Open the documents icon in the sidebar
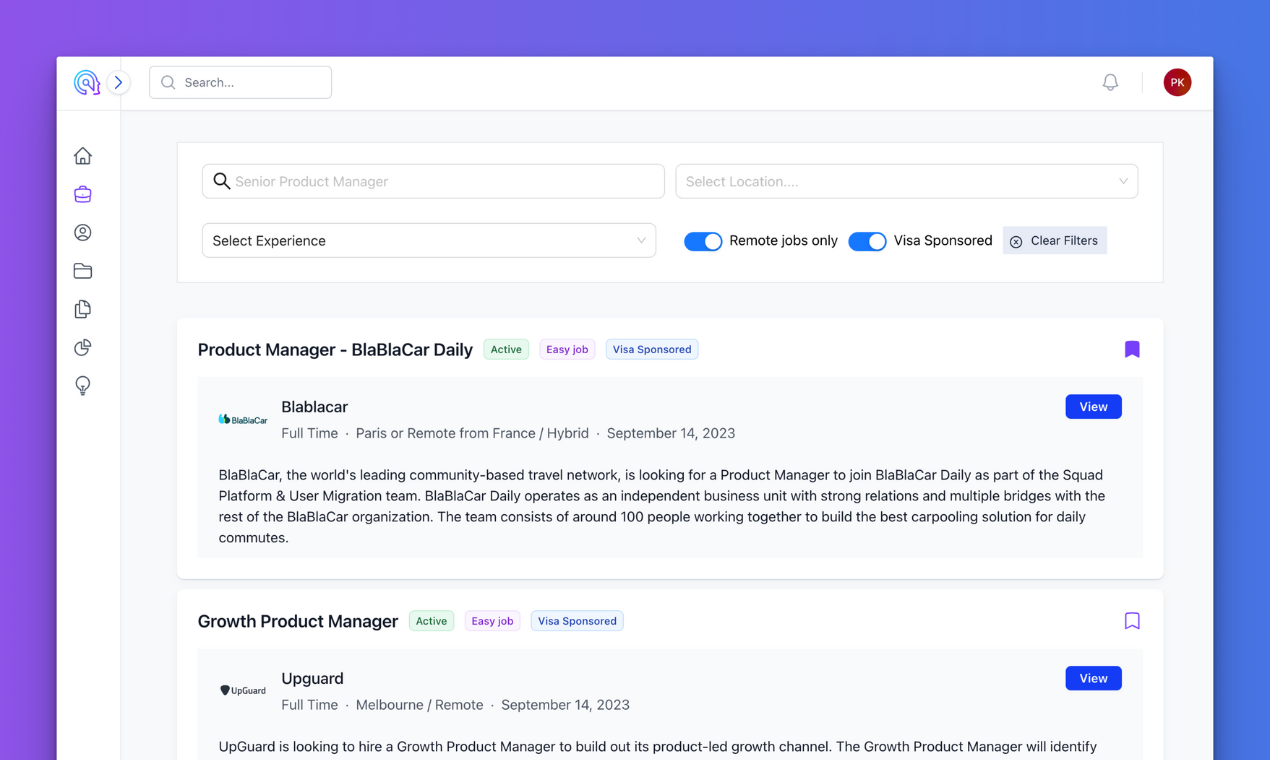Viewport: 1270px width, 760px height. pyautogui.click(x=83, y=309)
